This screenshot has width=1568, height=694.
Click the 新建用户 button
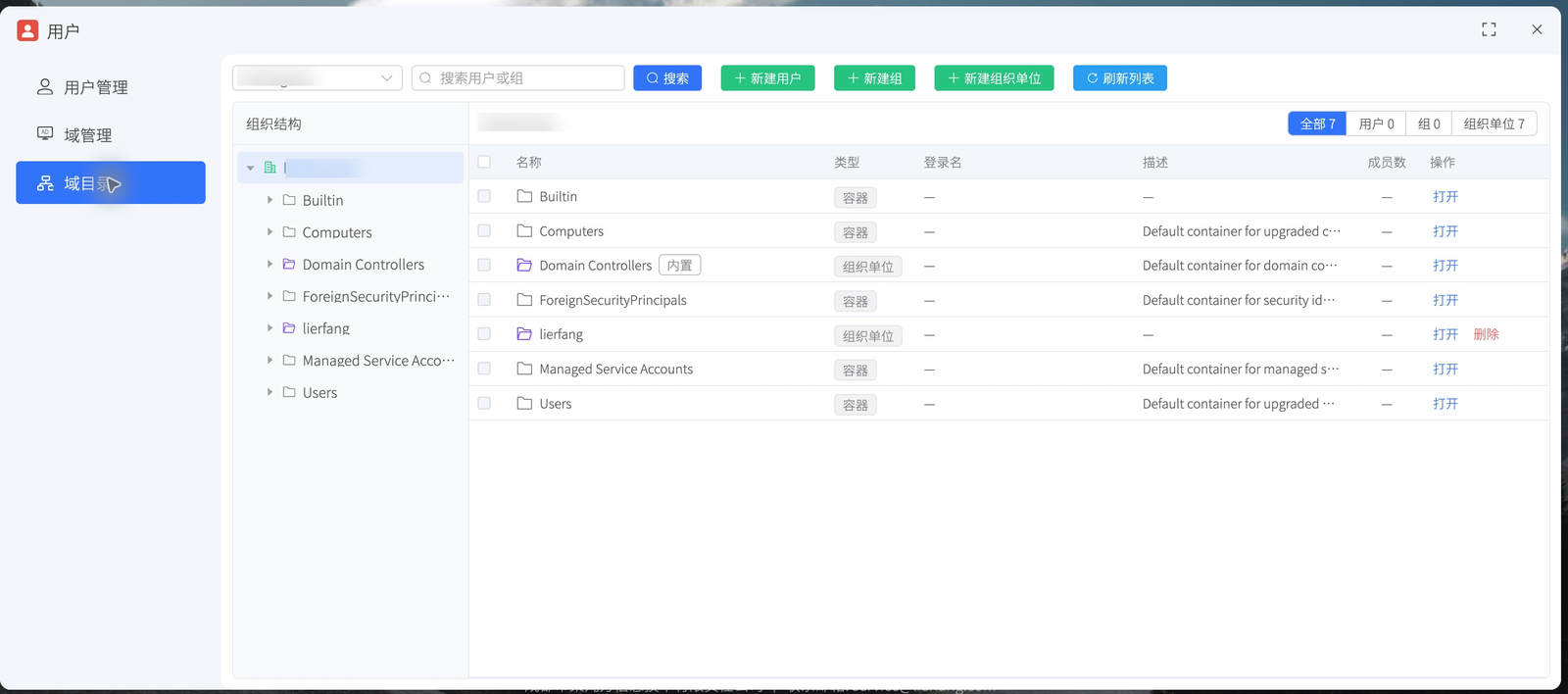pos(767,78)
